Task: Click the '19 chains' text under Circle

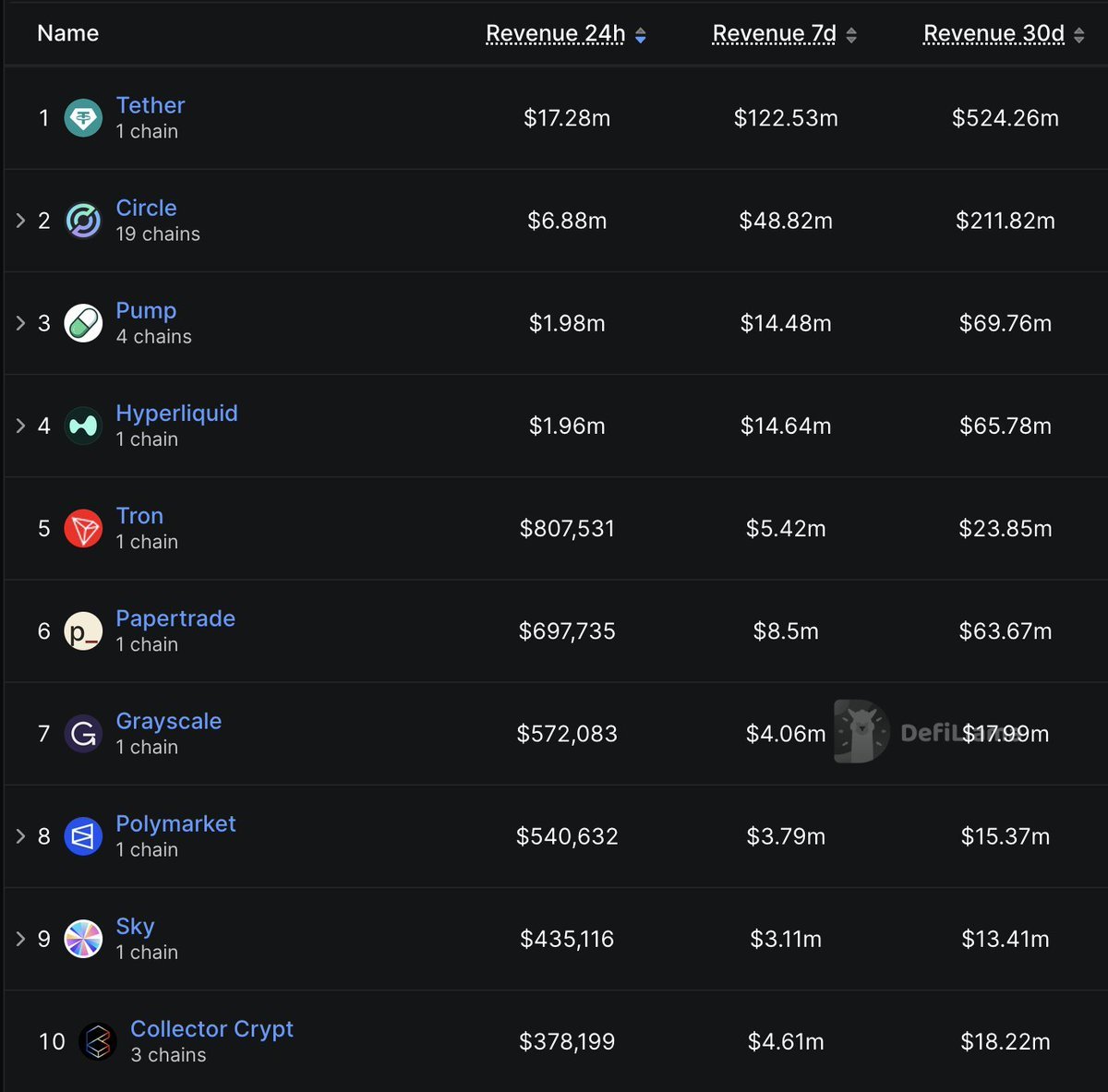Action: point(158,234)
